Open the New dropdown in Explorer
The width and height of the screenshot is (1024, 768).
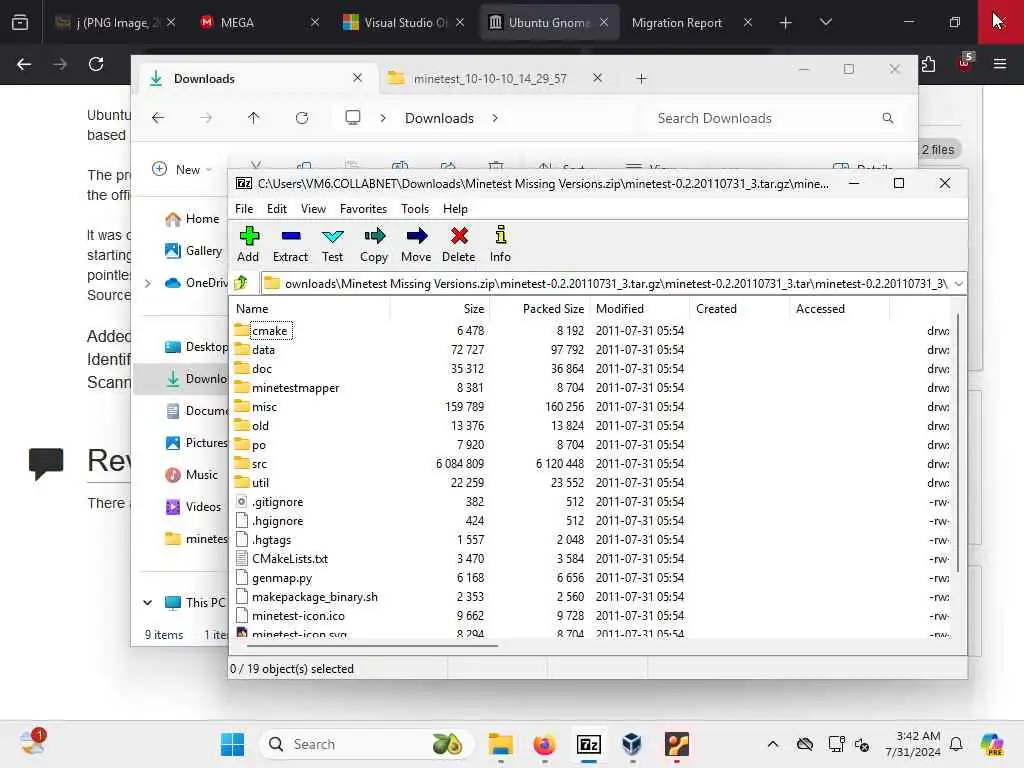click(x=182, y=170)
